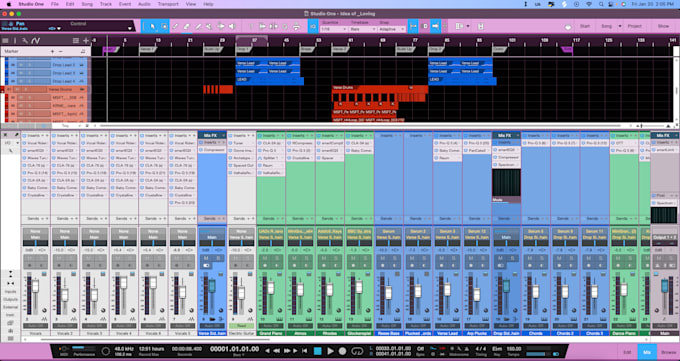Adjust the Main output channel fader
This screenshot has height=361, width=680.
click(x=664, y=286)
